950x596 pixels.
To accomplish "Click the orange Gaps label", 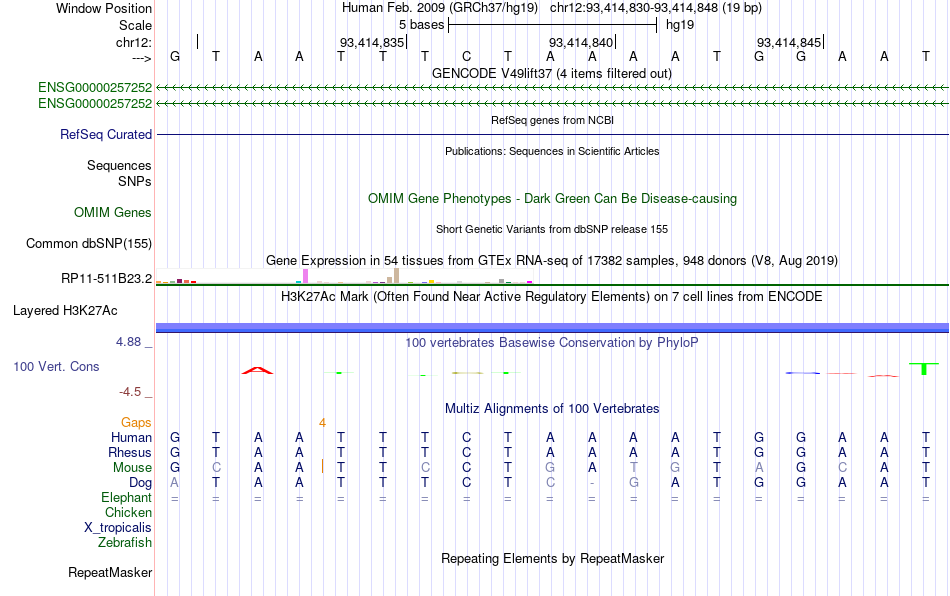I will click(136, 423).
